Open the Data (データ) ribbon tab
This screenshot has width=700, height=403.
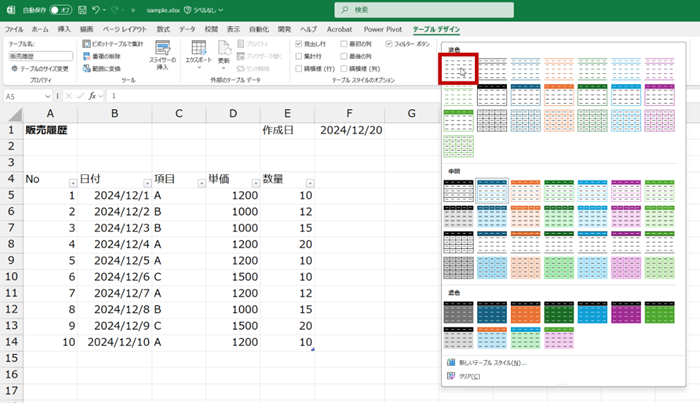[187, 30]
